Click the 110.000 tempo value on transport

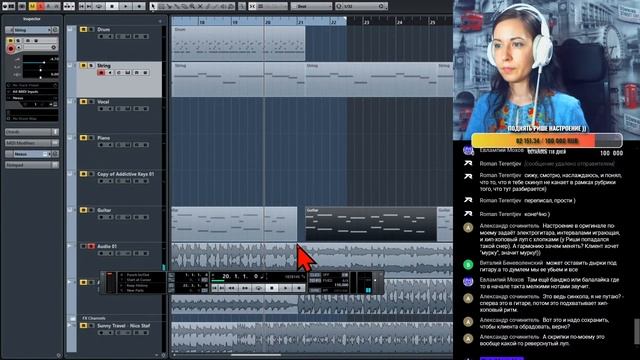[341, 284]
